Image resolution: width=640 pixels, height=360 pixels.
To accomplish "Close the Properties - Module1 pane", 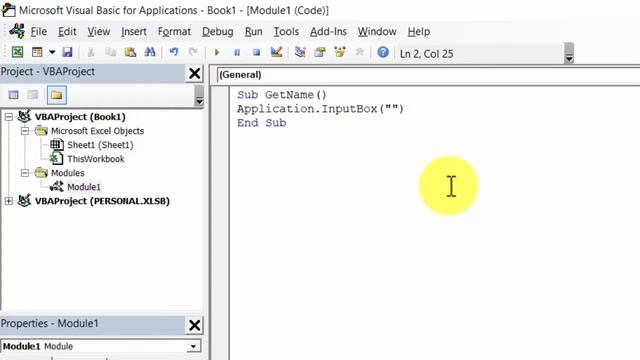I will tap(194, 325).
